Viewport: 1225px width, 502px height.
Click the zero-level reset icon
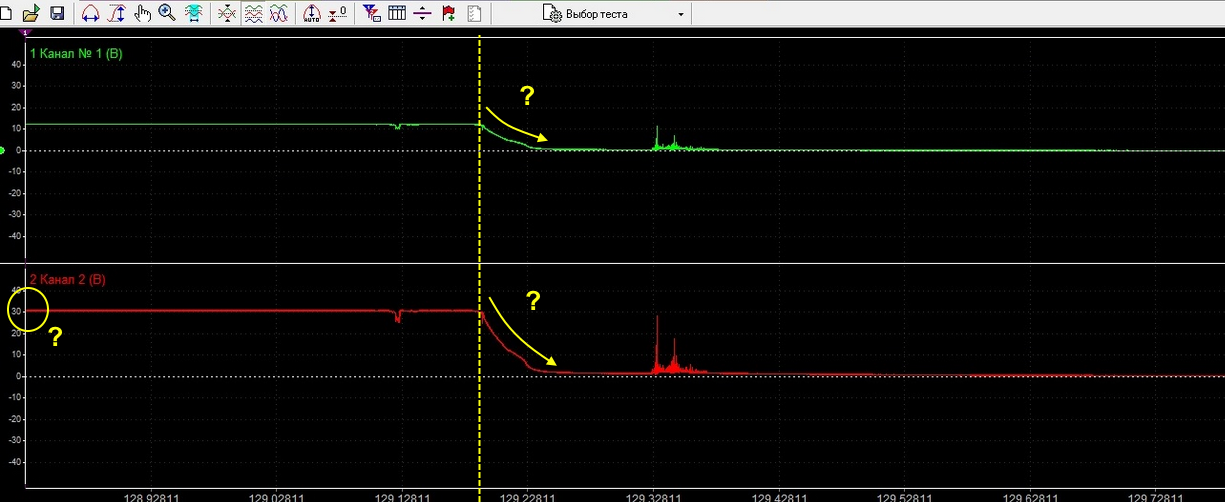pyautogui.click(x=338, y=13)
